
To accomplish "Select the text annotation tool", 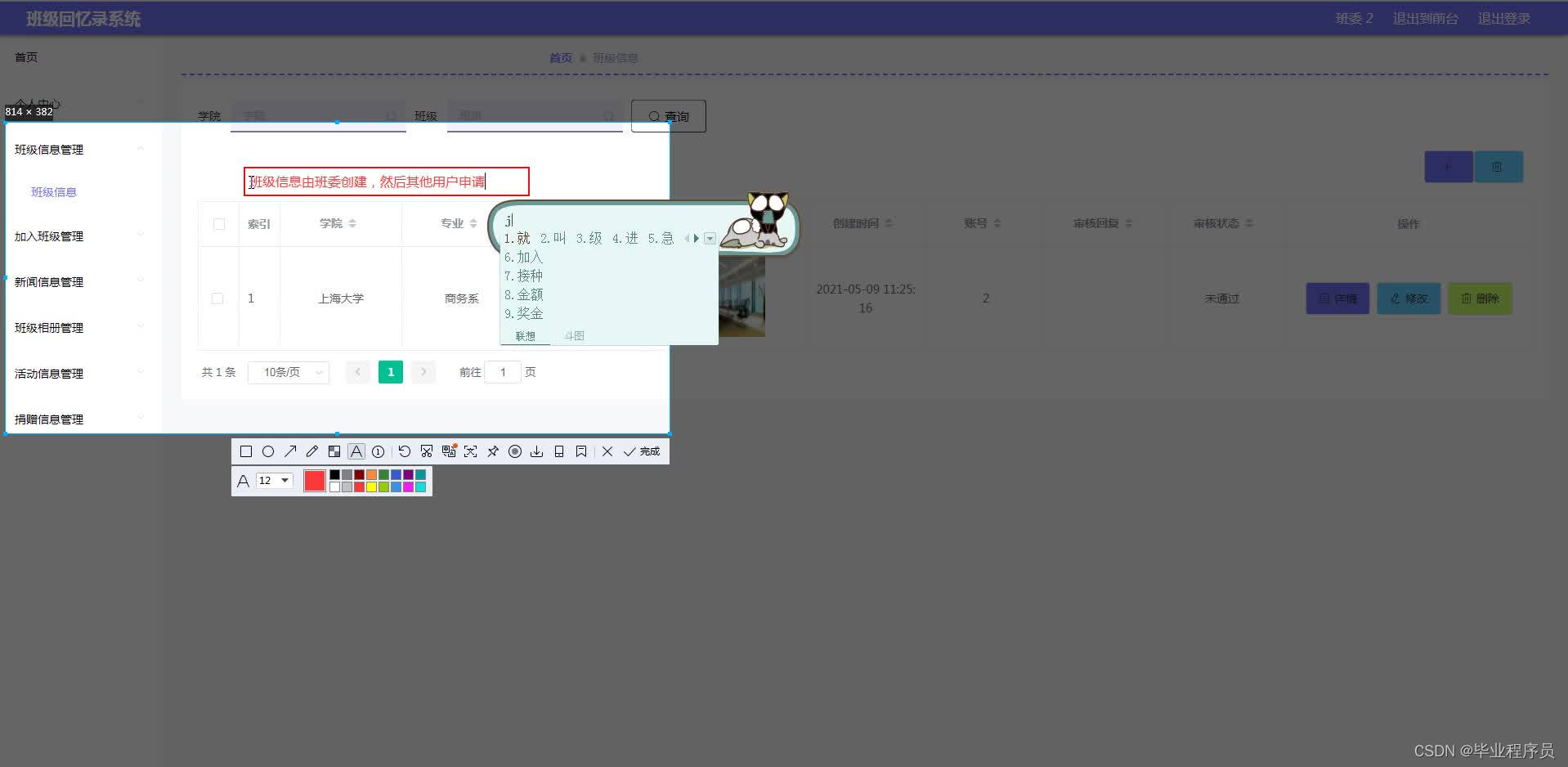I will coord(356,451).
